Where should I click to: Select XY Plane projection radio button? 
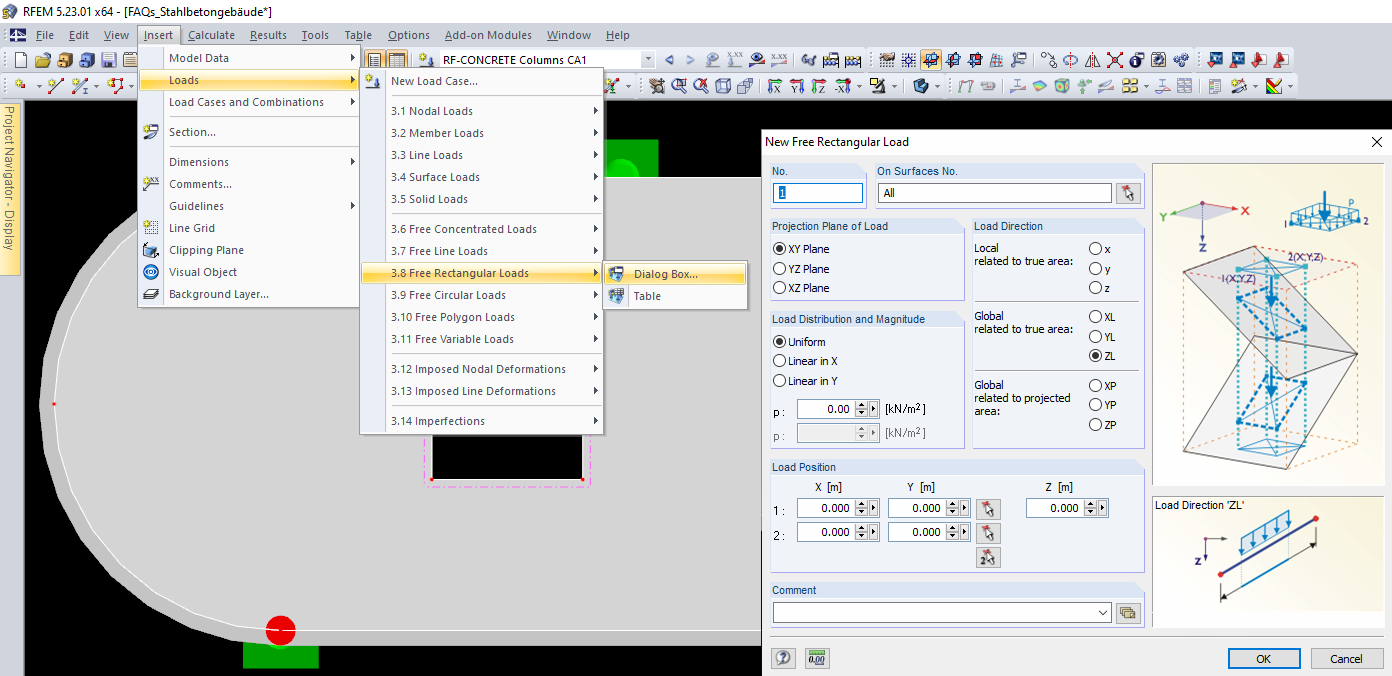point(779,249)
